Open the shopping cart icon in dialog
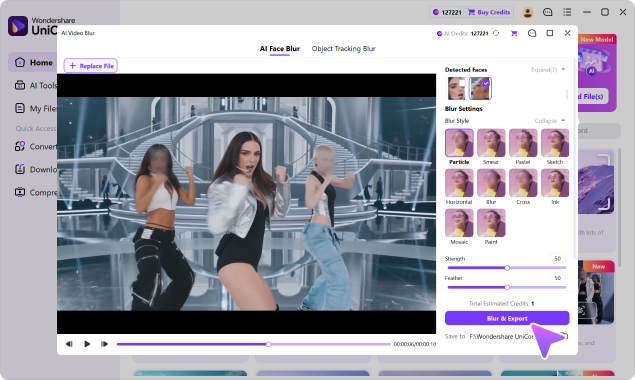 click(x=514, y=33)
